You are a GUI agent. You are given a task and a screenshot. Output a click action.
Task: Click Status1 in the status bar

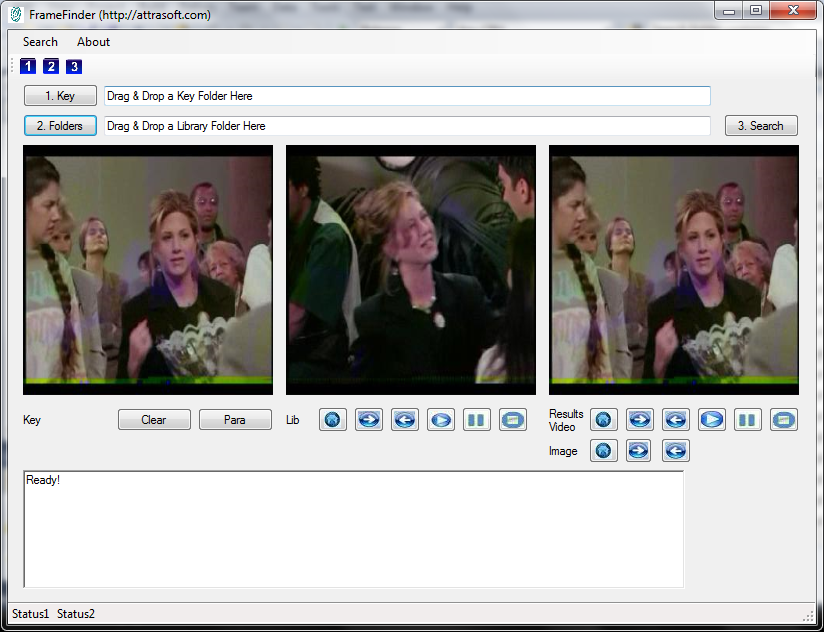point(30,614)
